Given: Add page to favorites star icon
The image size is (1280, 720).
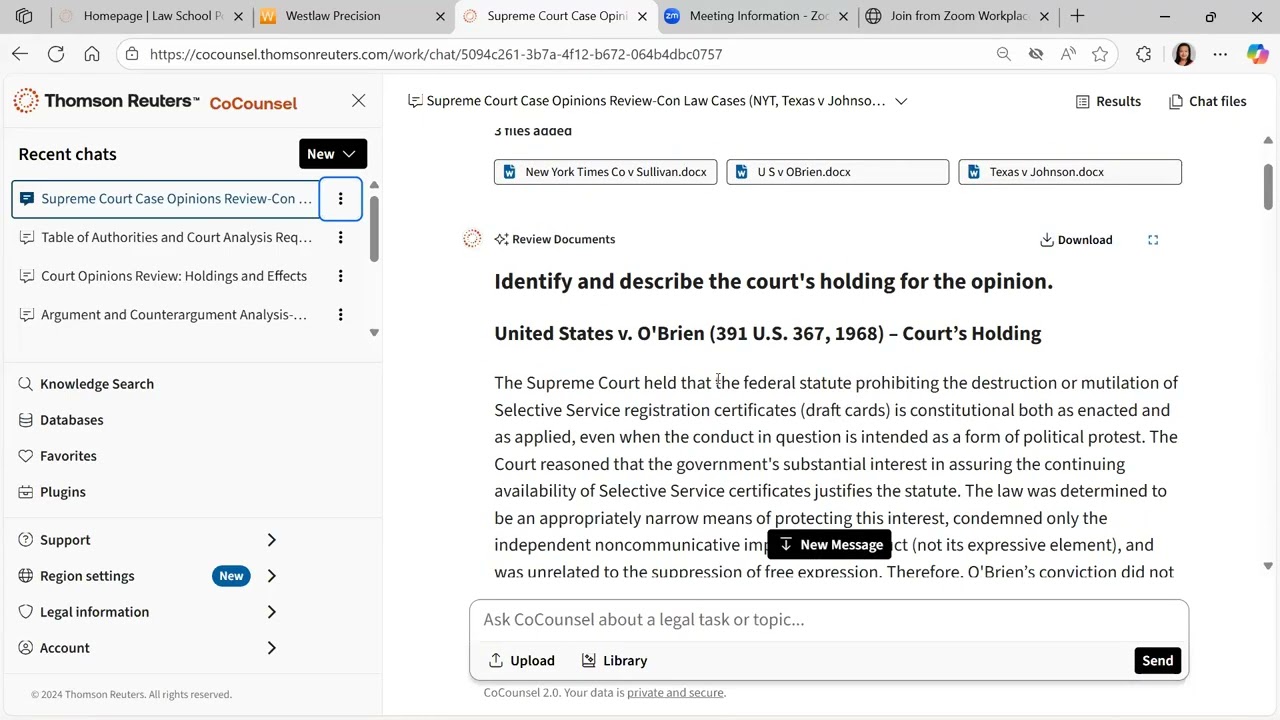Looking at the screenshot, I should click(1100, 54).
